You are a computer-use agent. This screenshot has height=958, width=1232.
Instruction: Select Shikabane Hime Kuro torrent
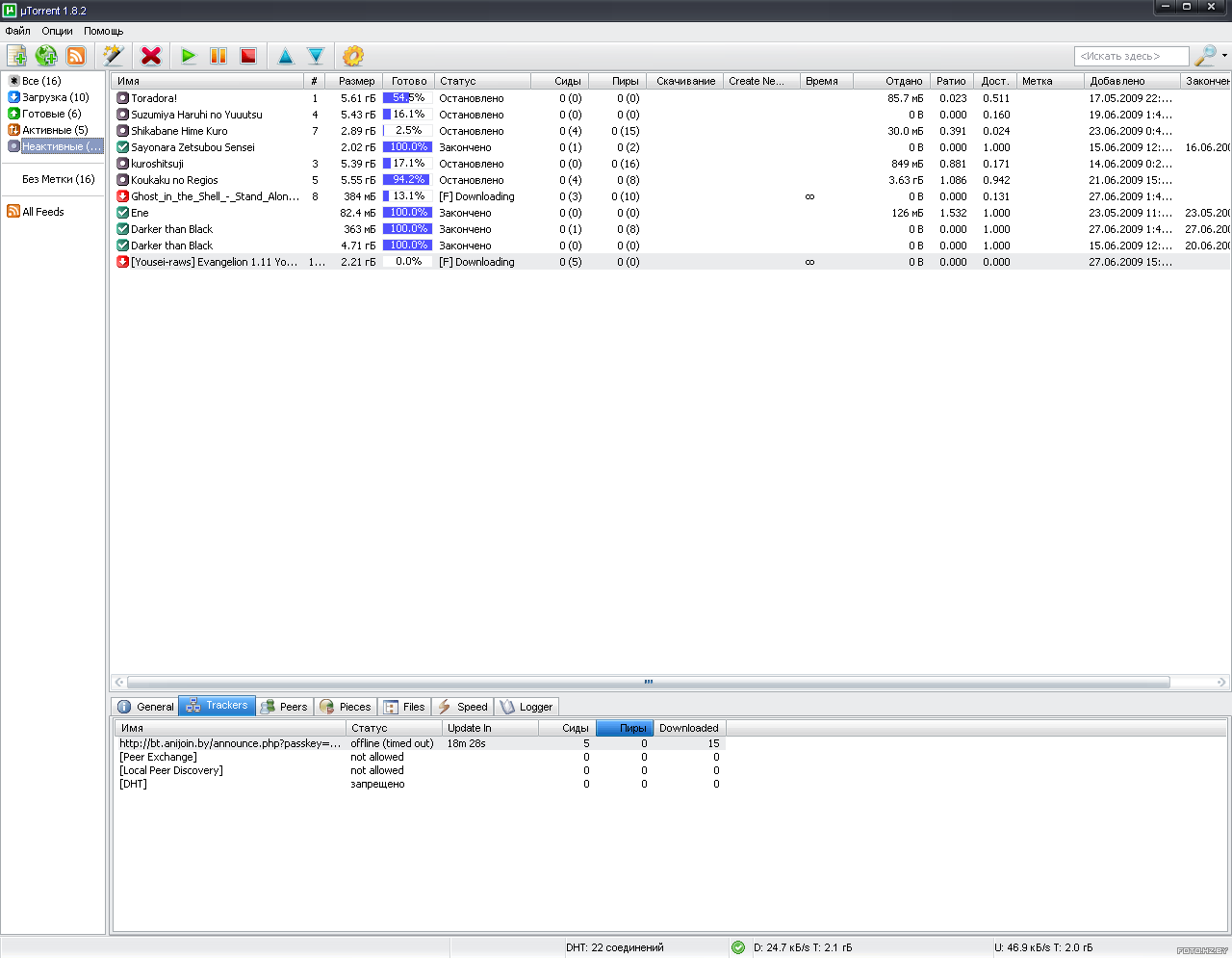[670, 131]
